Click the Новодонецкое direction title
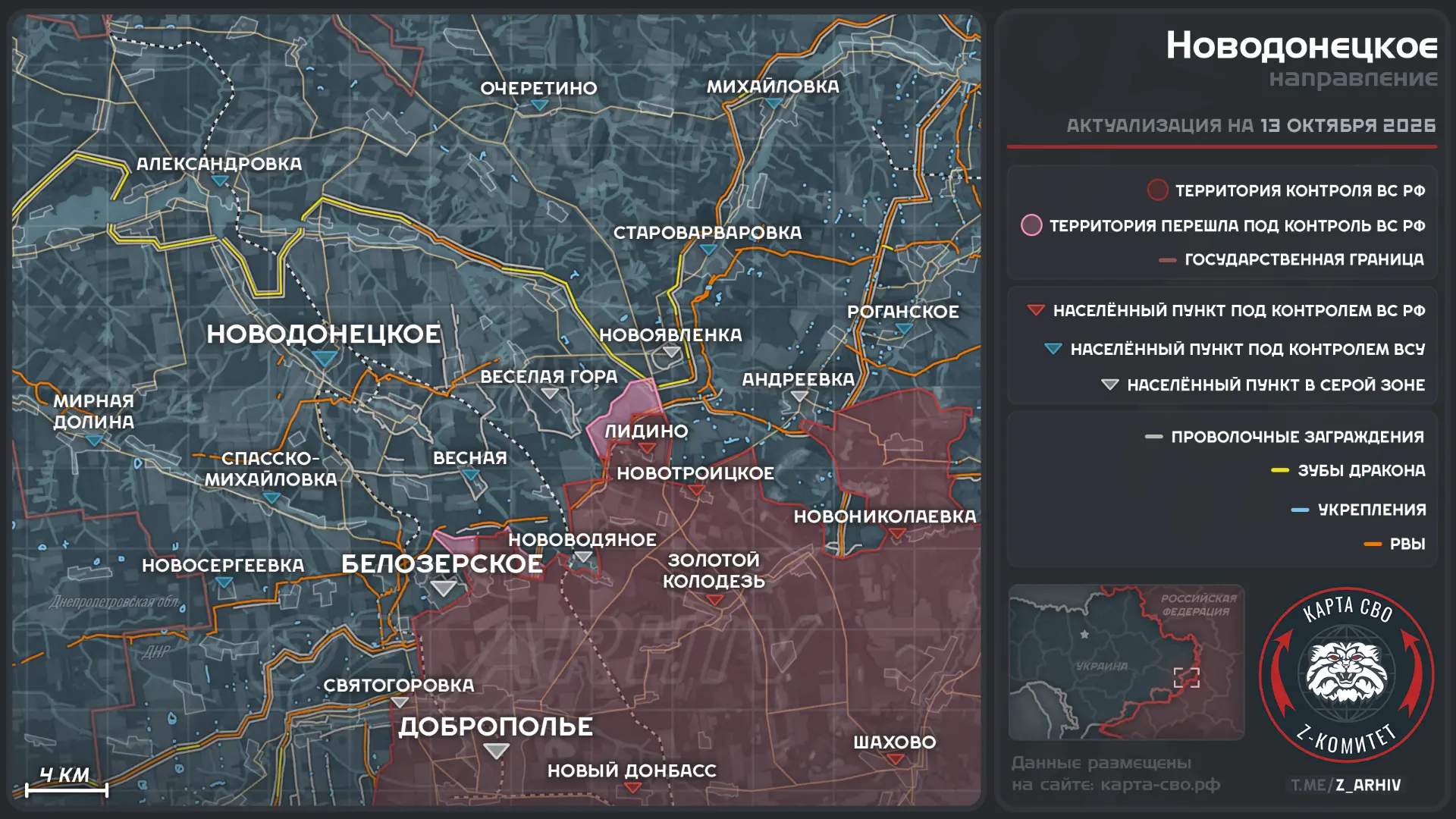The image size is (1456, 819). coord(1301,45)
